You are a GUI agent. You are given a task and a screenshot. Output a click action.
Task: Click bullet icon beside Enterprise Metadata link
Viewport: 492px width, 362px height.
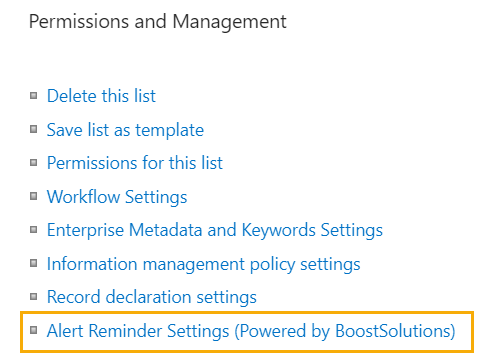pyautogui.click(x=33, y=230)
